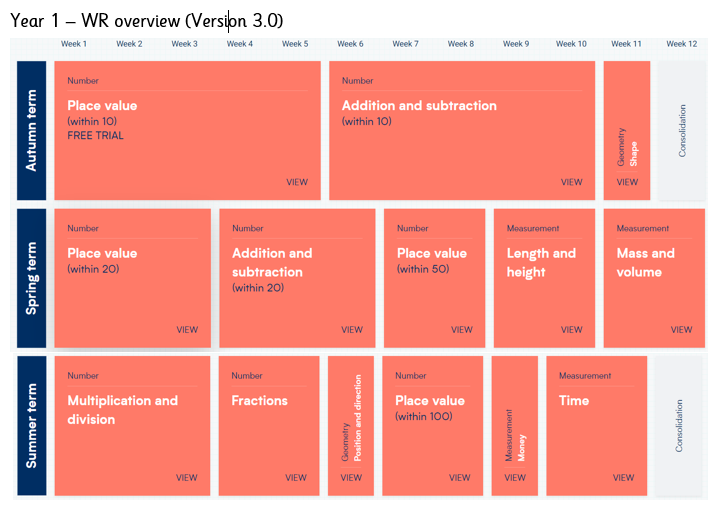Click the Week 5 column header

295,44
